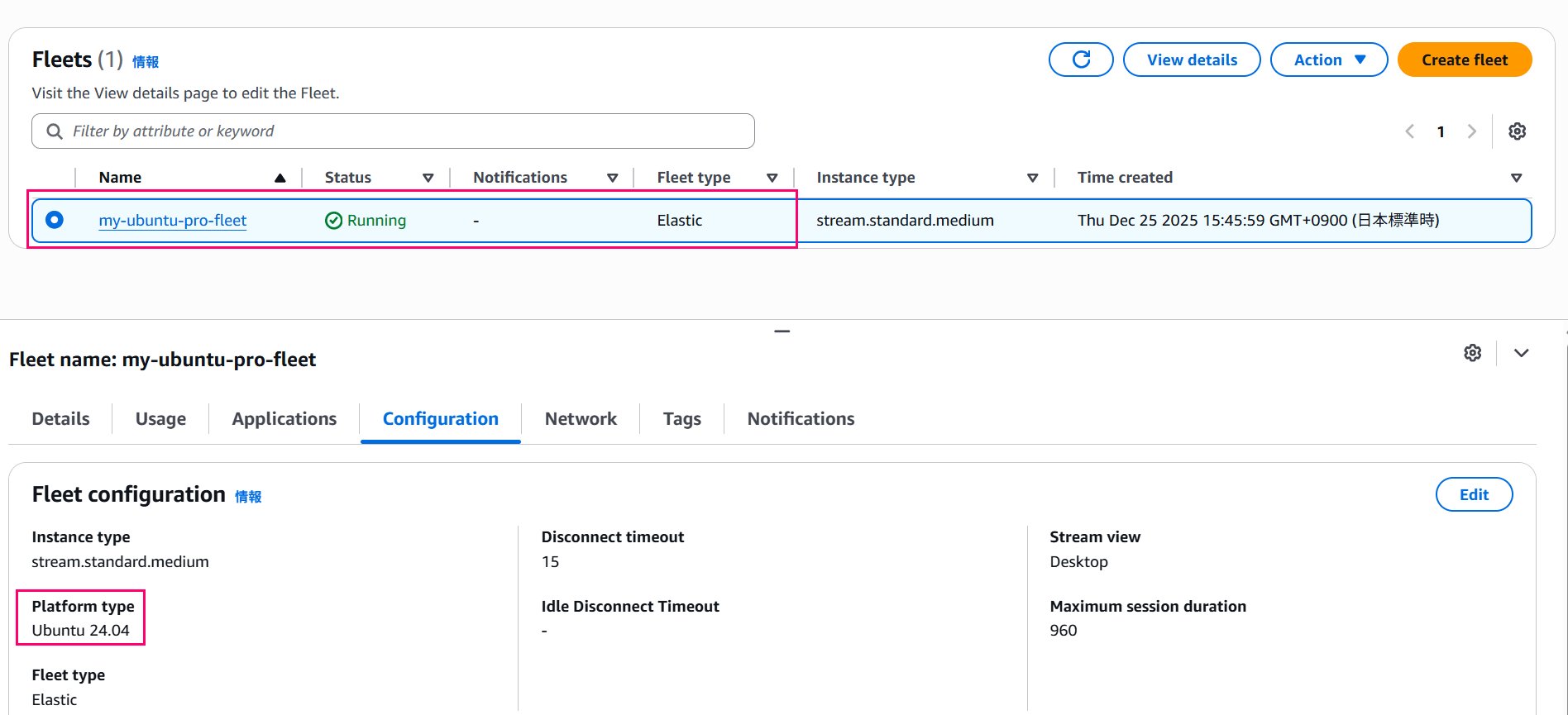1568x715 pixels.
Task: Click page number 1
Action: click(1441, 131)
